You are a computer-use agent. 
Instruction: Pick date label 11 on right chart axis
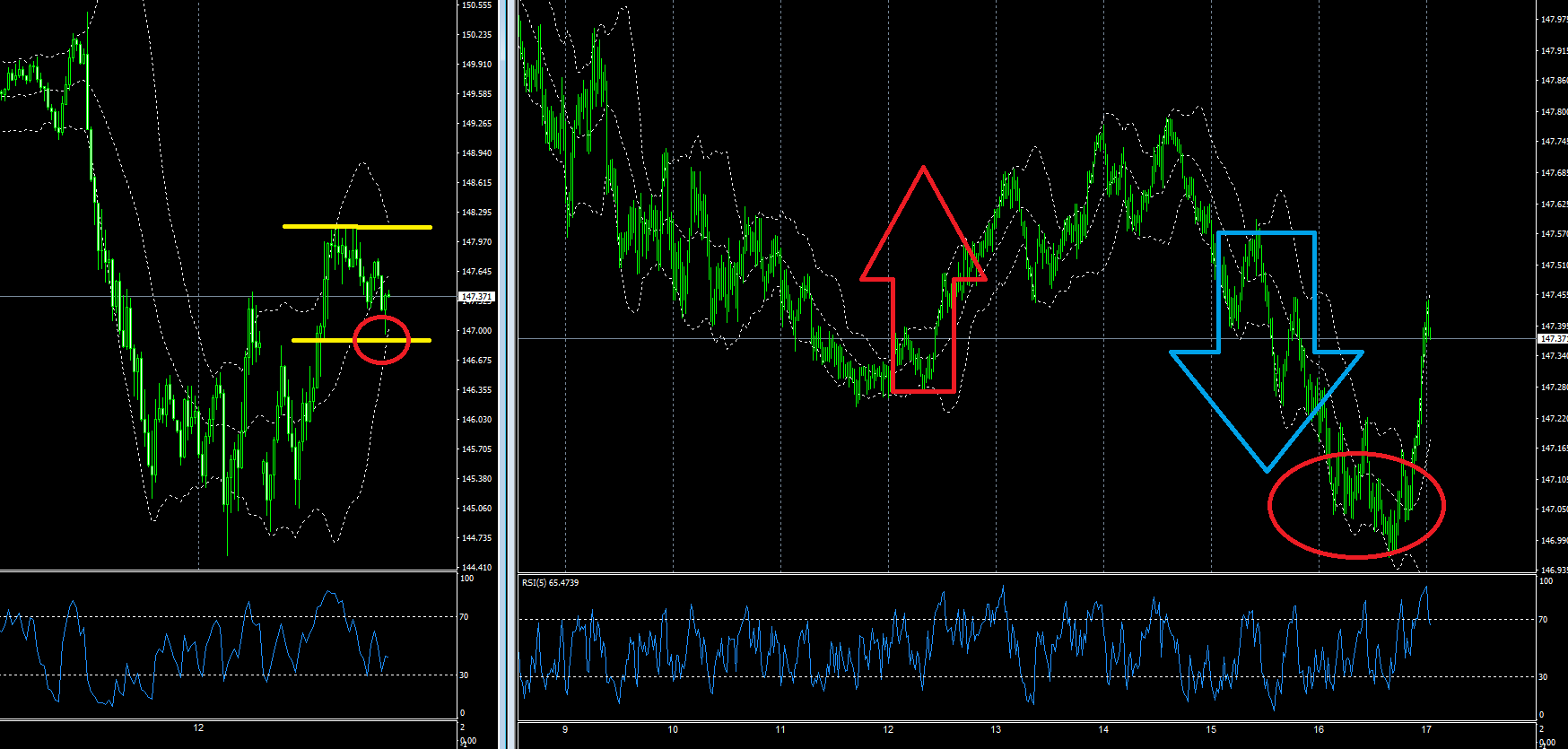(780, 730)
